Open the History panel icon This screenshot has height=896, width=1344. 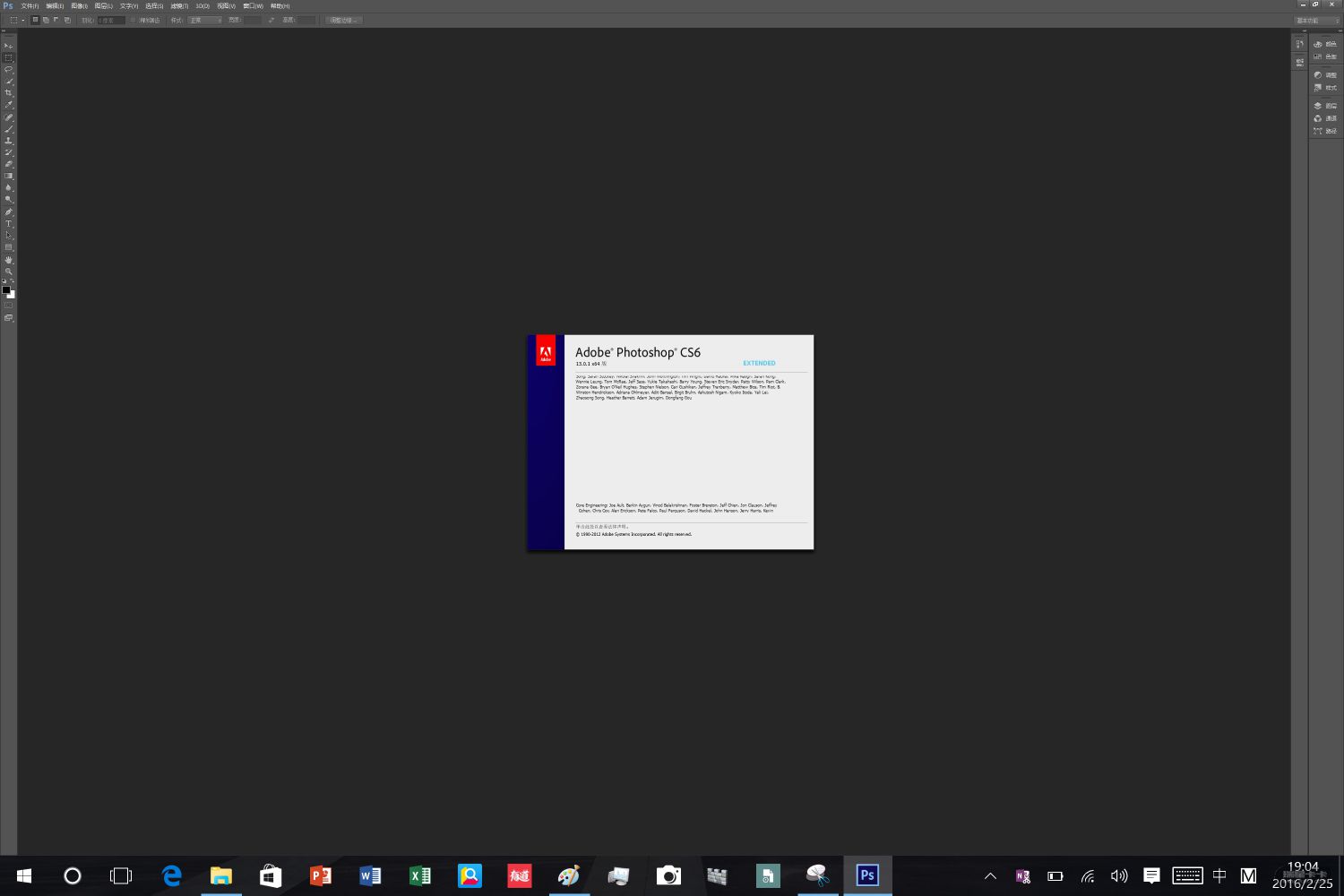(1299, 44)
